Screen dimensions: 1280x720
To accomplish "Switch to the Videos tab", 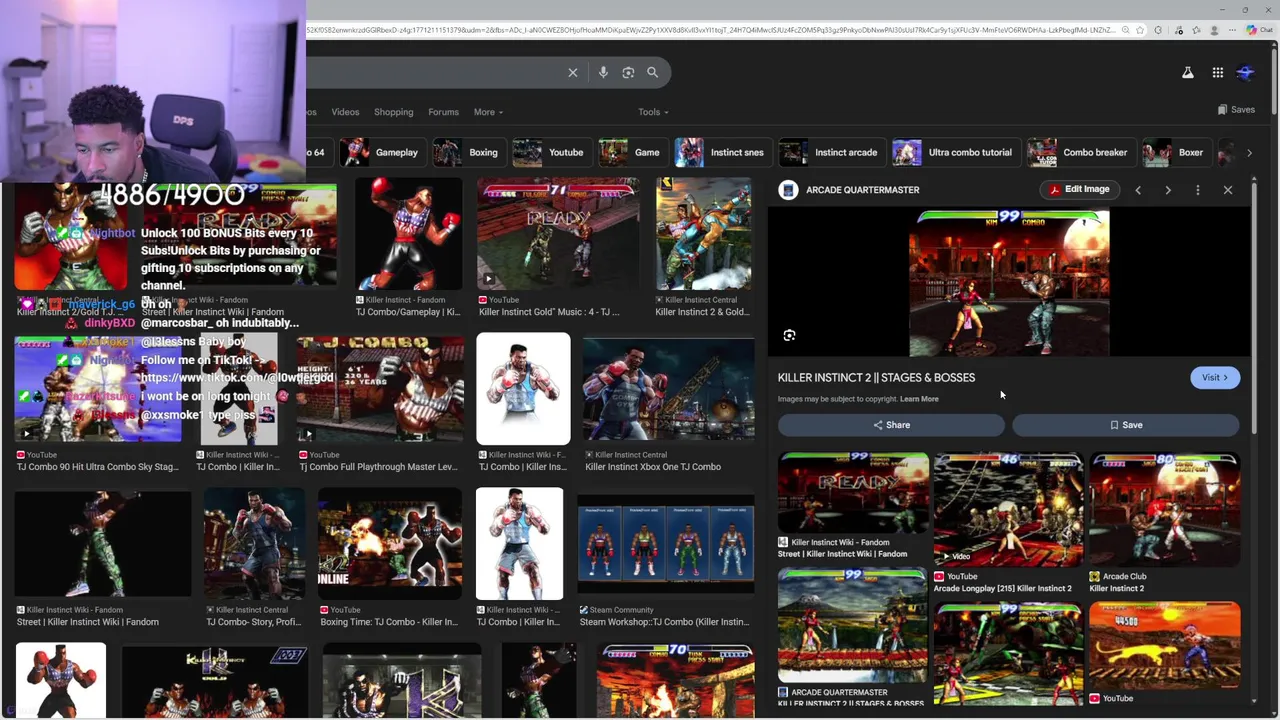I will tap(345, 112).
